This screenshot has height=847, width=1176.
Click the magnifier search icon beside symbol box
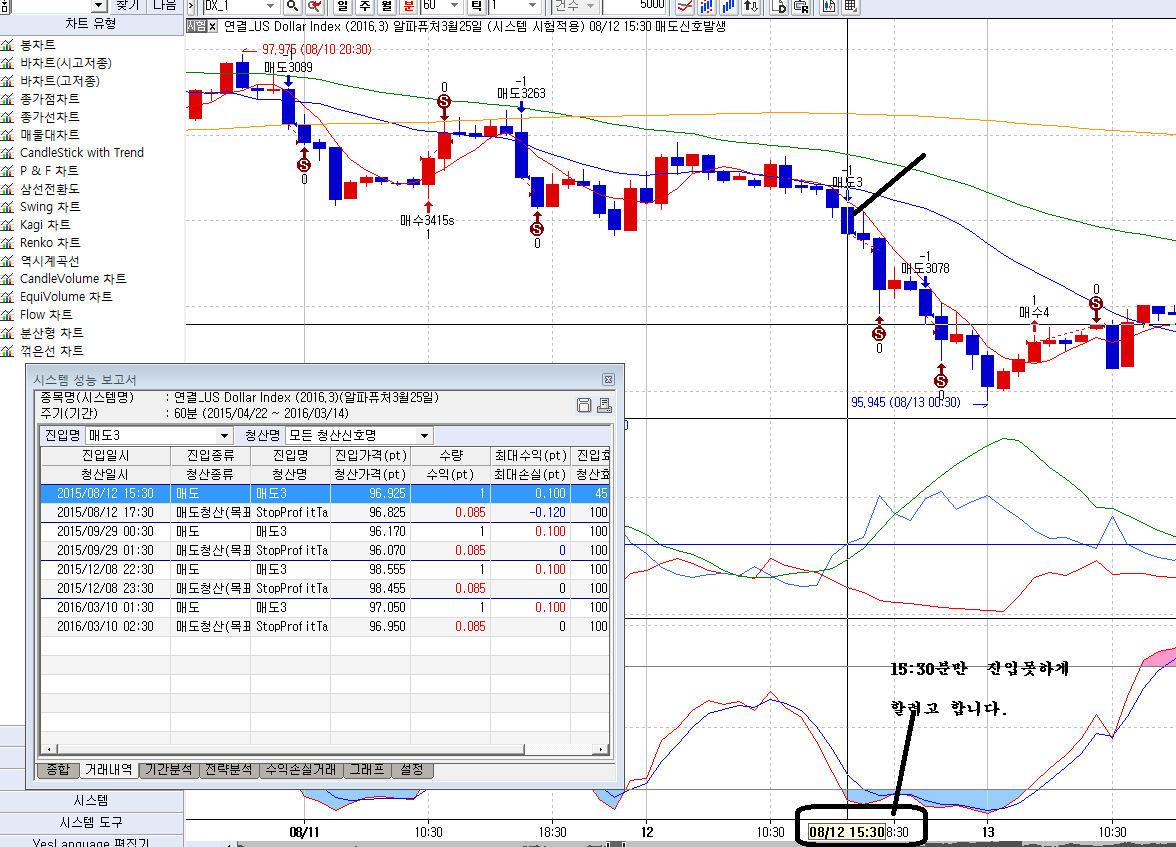point(293,5)
